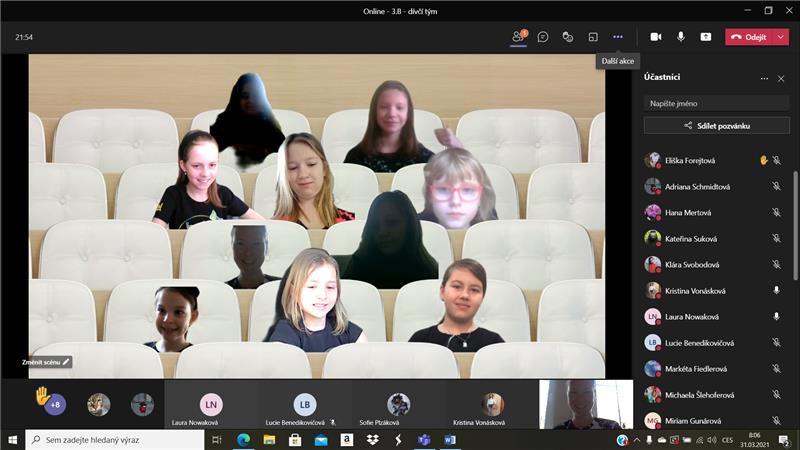The width and height of the screenshot is (800, 450).
Task: Close the Účastníci panel
Action: tap(781, 78)
